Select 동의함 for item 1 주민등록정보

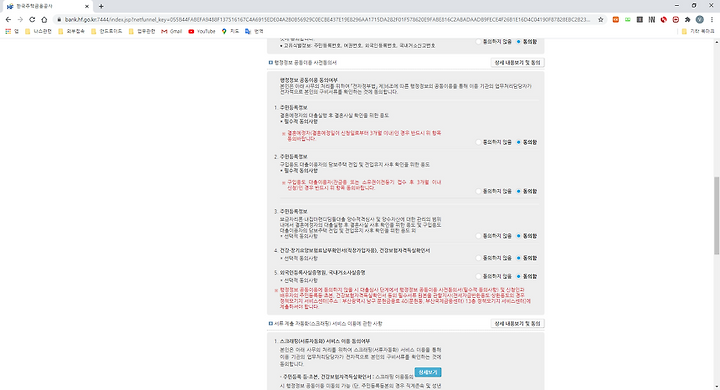(x=518, y=142)
